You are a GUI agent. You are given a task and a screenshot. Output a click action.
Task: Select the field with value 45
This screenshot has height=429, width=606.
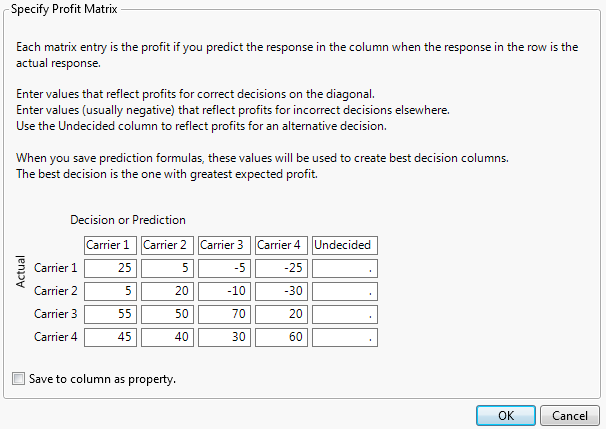(110, 337)
